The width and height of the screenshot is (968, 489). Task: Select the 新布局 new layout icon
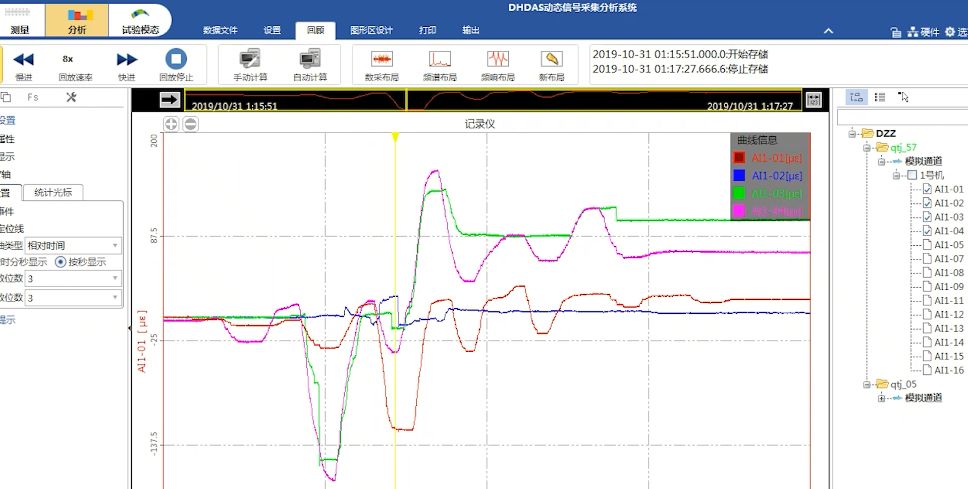pyautogui.click(x=551, y=59)
